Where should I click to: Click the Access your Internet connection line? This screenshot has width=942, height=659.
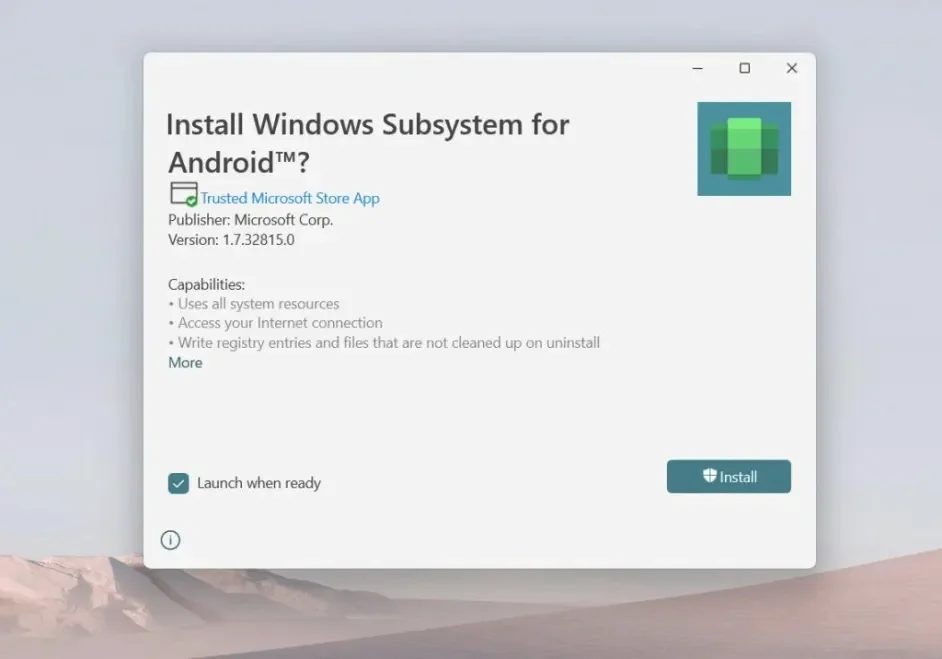pyautogui.click(x=276, y=323)
